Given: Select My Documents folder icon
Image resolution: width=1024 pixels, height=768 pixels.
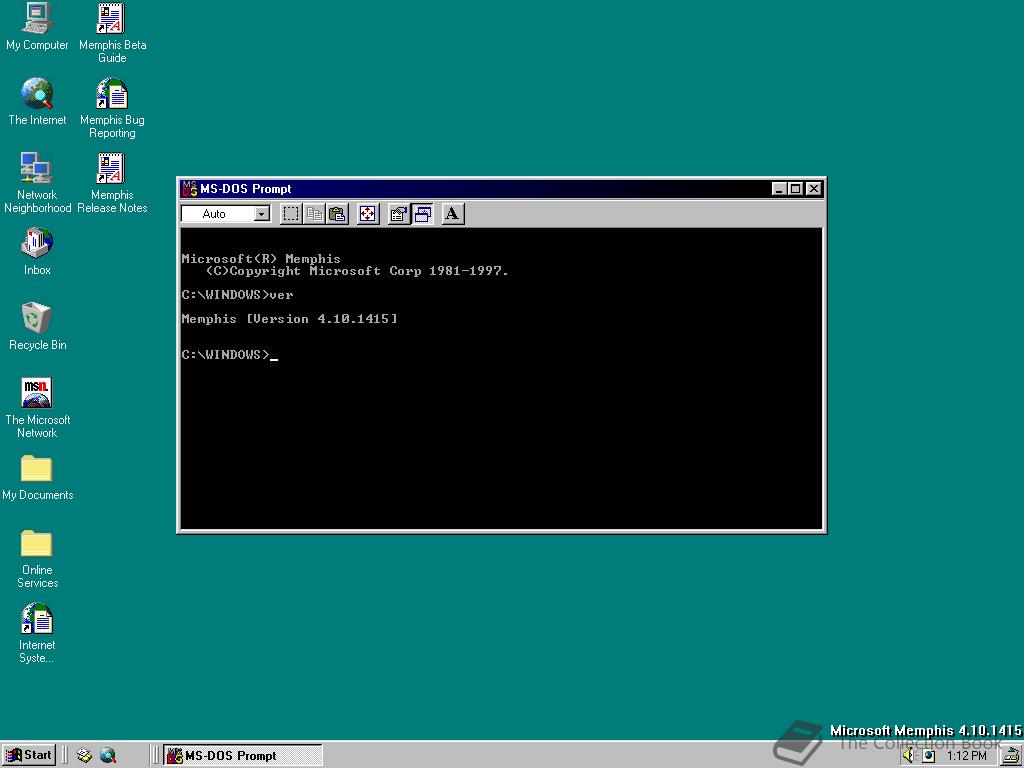Looking at the screenshot, I should [37, 477].
